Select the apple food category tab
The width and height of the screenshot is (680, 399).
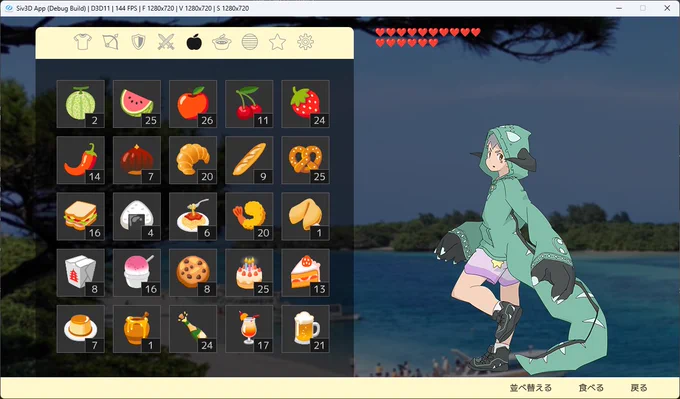click(x=194, y=42)
